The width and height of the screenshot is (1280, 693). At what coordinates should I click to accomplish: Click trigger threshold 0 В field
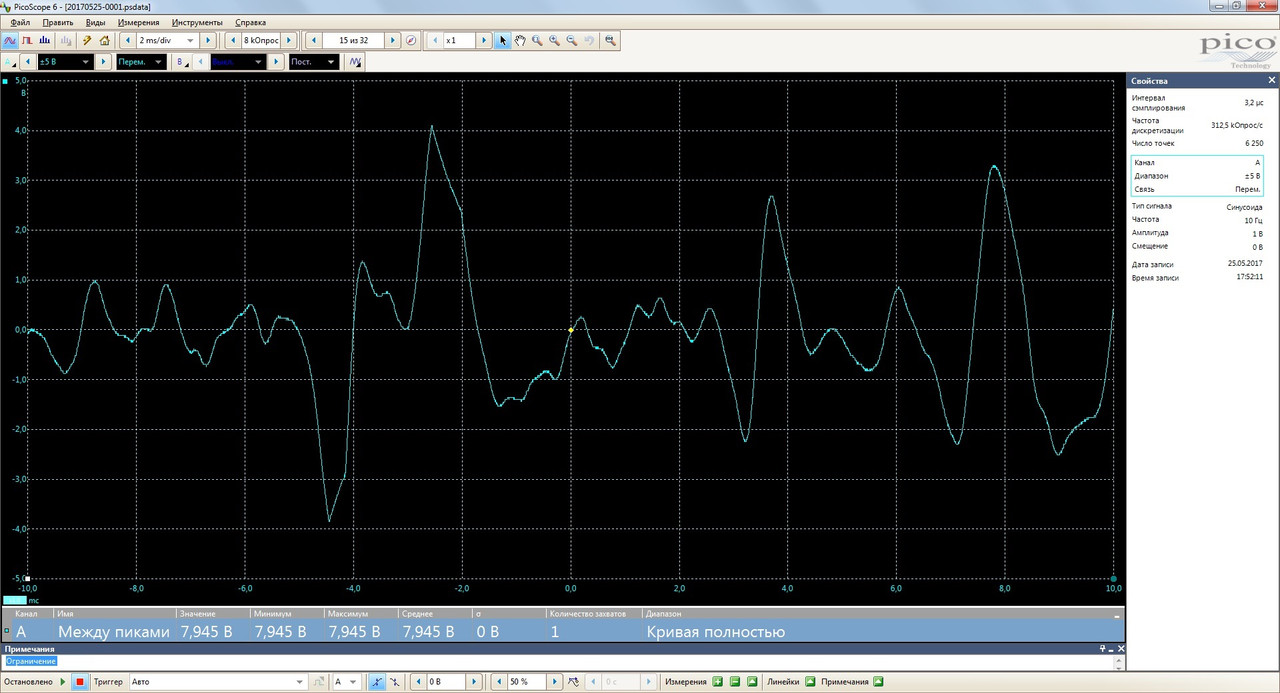(445, 682)
